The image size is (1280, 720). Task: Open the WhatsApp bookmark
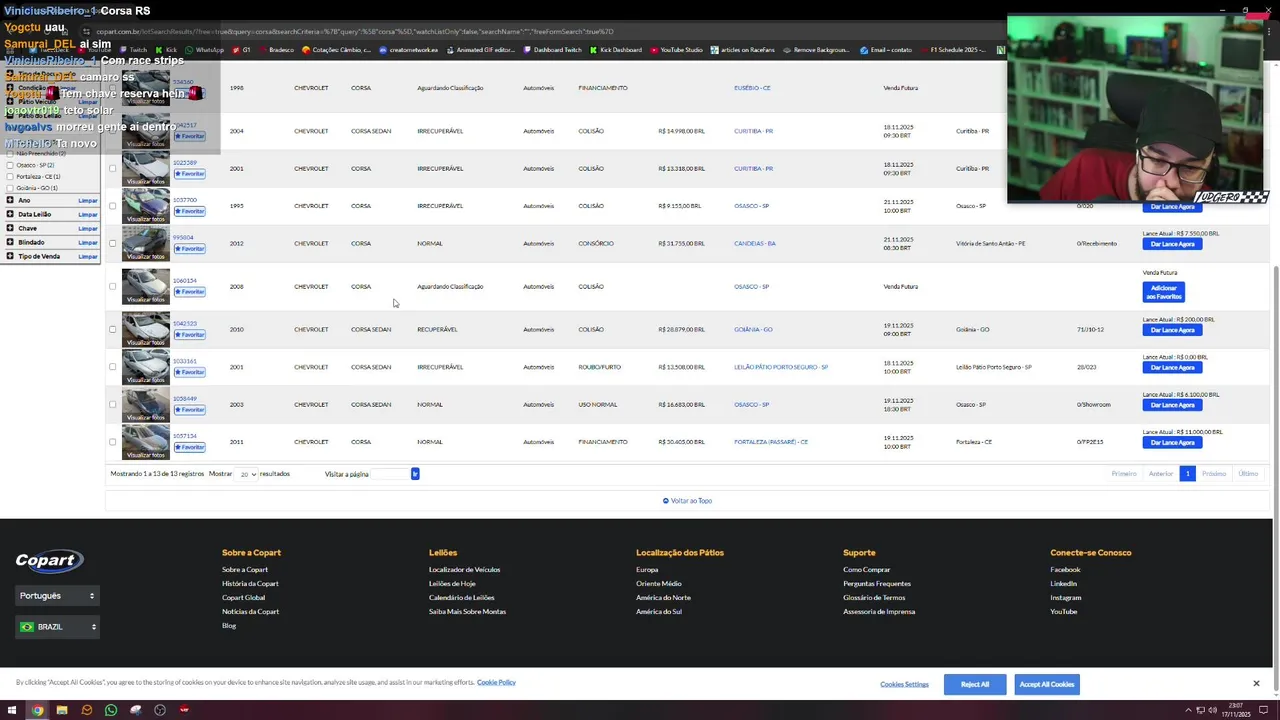click(205, 50)
